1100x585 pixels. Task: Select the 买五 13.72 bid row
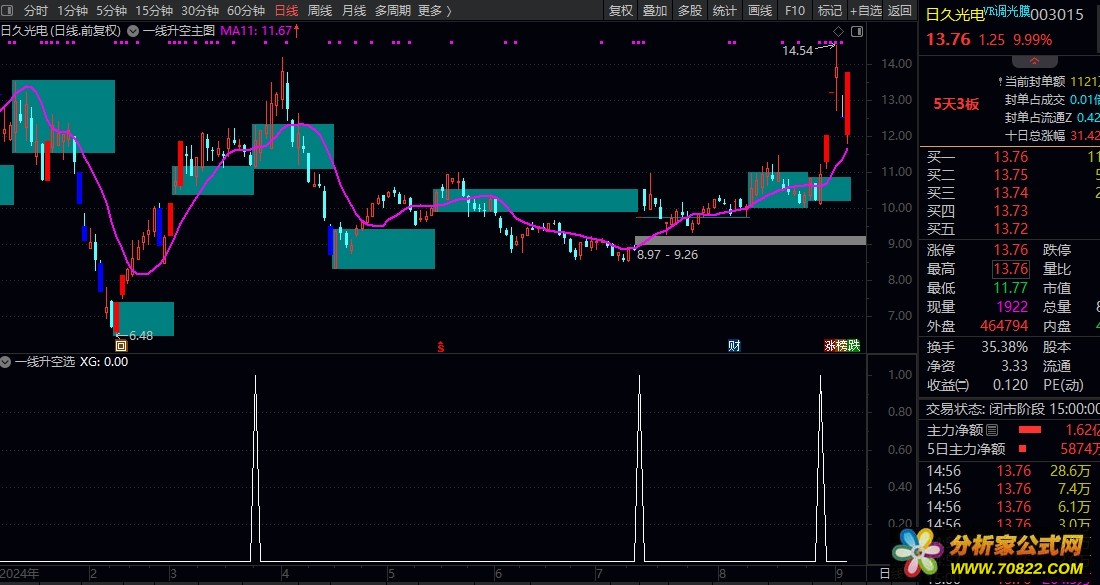pyautogui.click(x=1010, y=229)
